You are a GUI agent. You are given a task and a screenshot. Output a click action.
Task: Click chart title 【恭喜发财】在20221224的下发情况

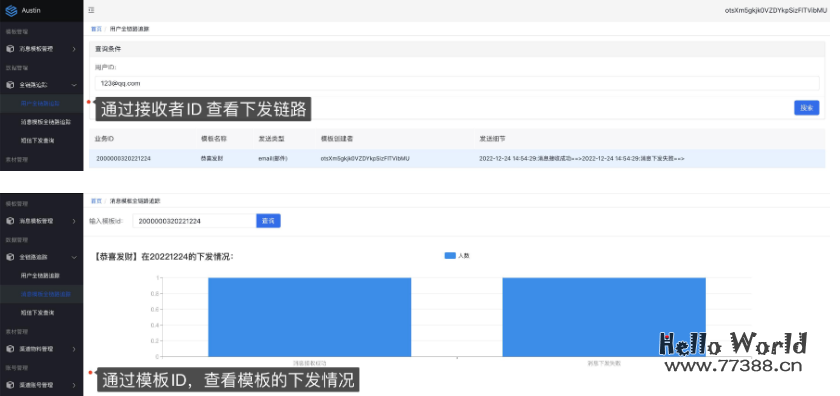click(x=163, y=257)
